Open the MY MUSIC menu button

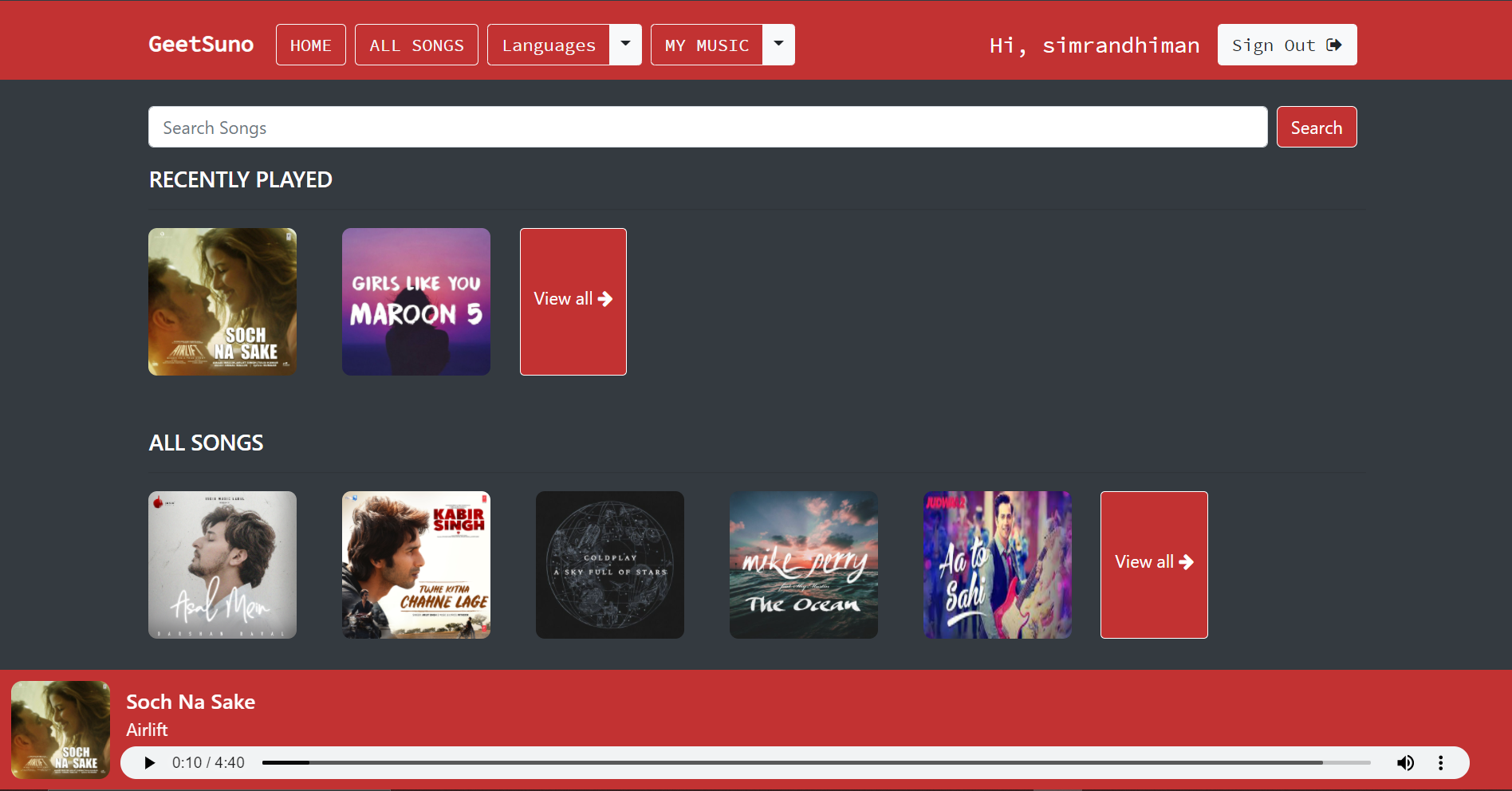tap(707, 45)
